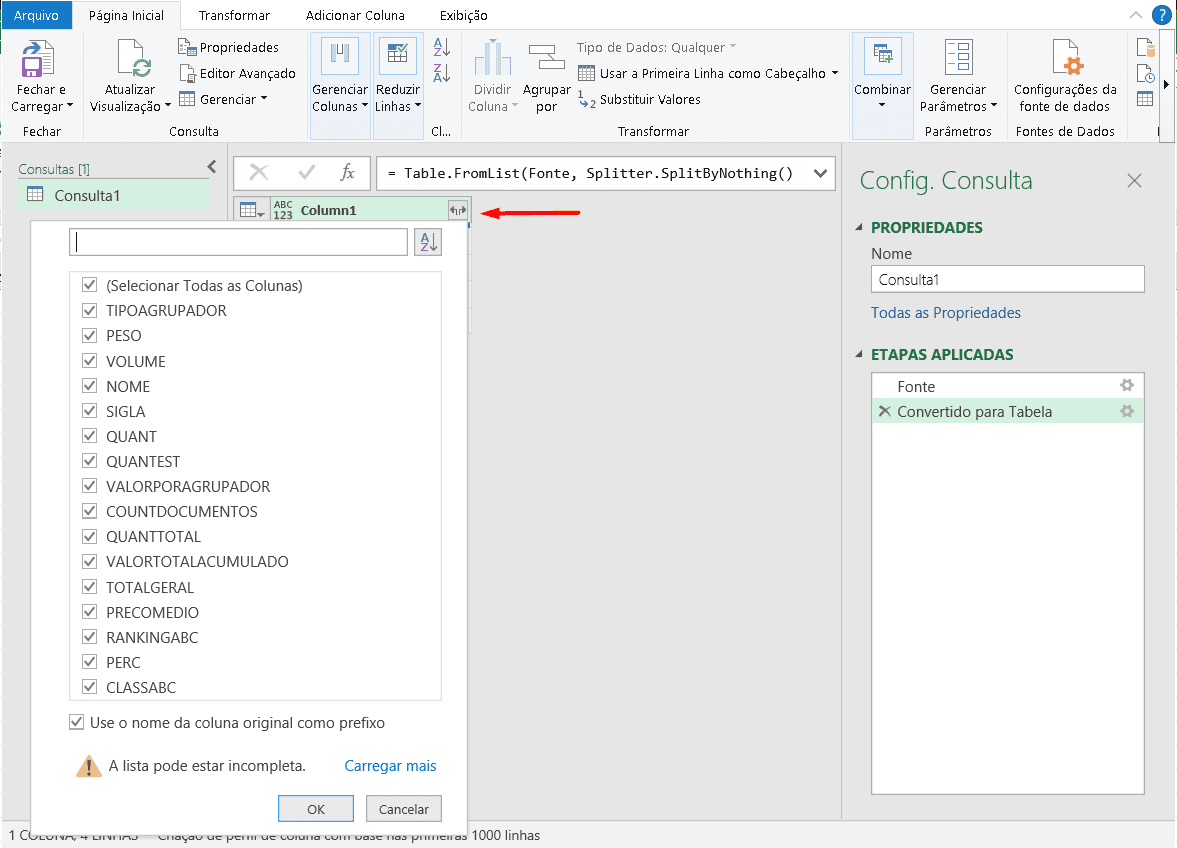Switch to the Transformar tab

[x=234, y=15]
